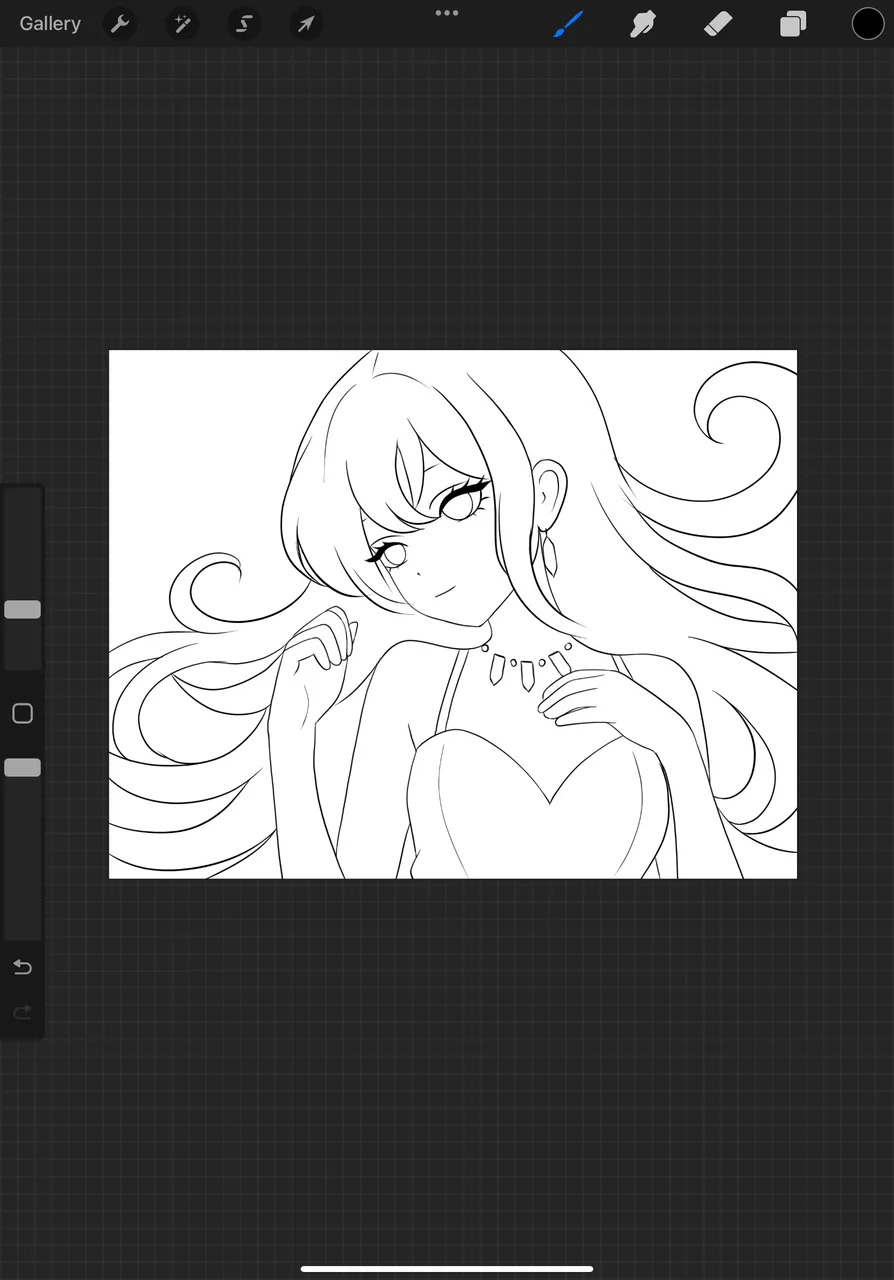Click the brush size slider handle
This screenshot has height=1280, width=894.
click(x=22, y=609)
